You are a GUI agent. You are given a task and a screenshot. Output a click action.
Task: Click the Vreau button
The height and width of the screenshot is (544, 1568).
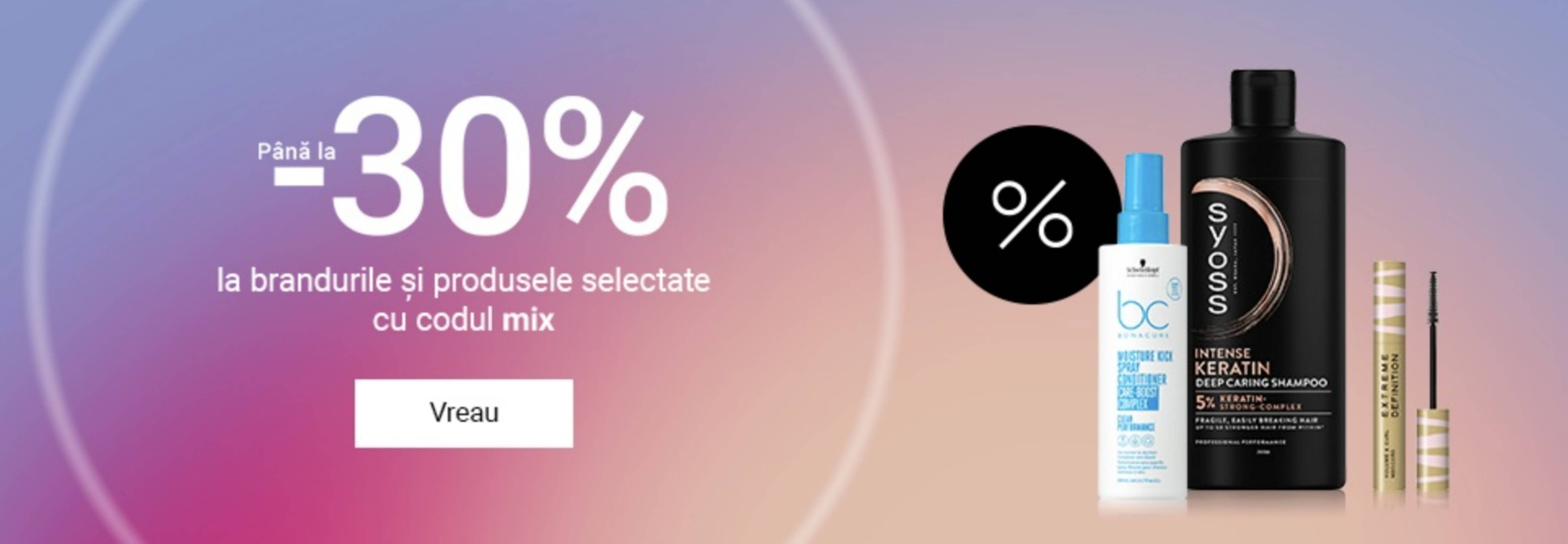point(463,413)
